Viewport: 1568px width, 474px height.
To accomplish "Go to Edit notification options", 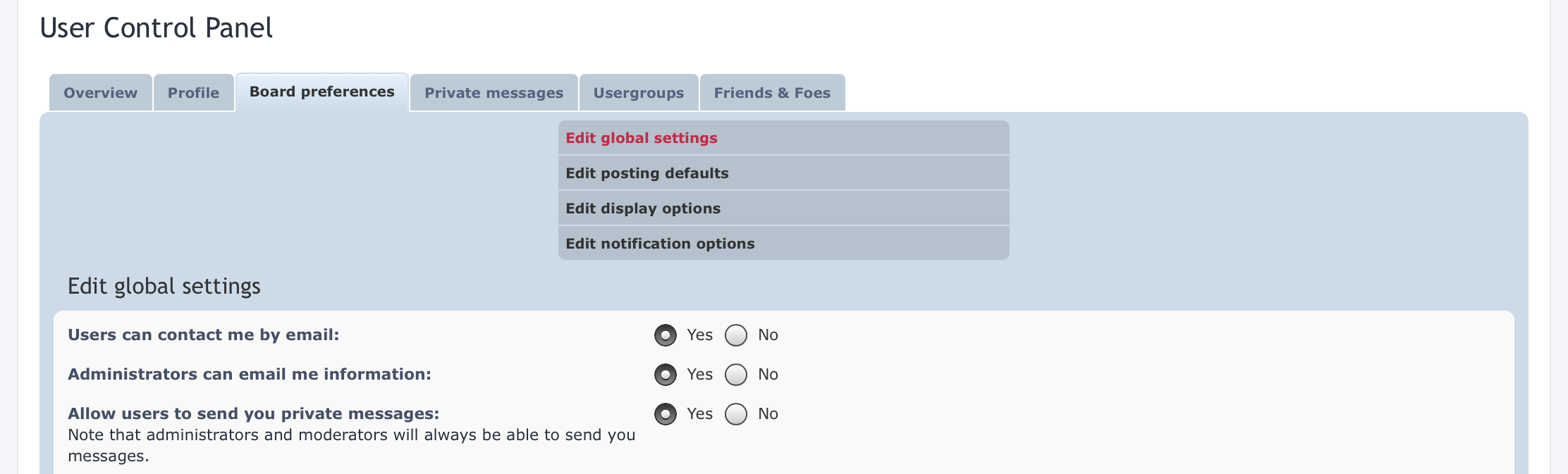I will click(x=659, y=244).
